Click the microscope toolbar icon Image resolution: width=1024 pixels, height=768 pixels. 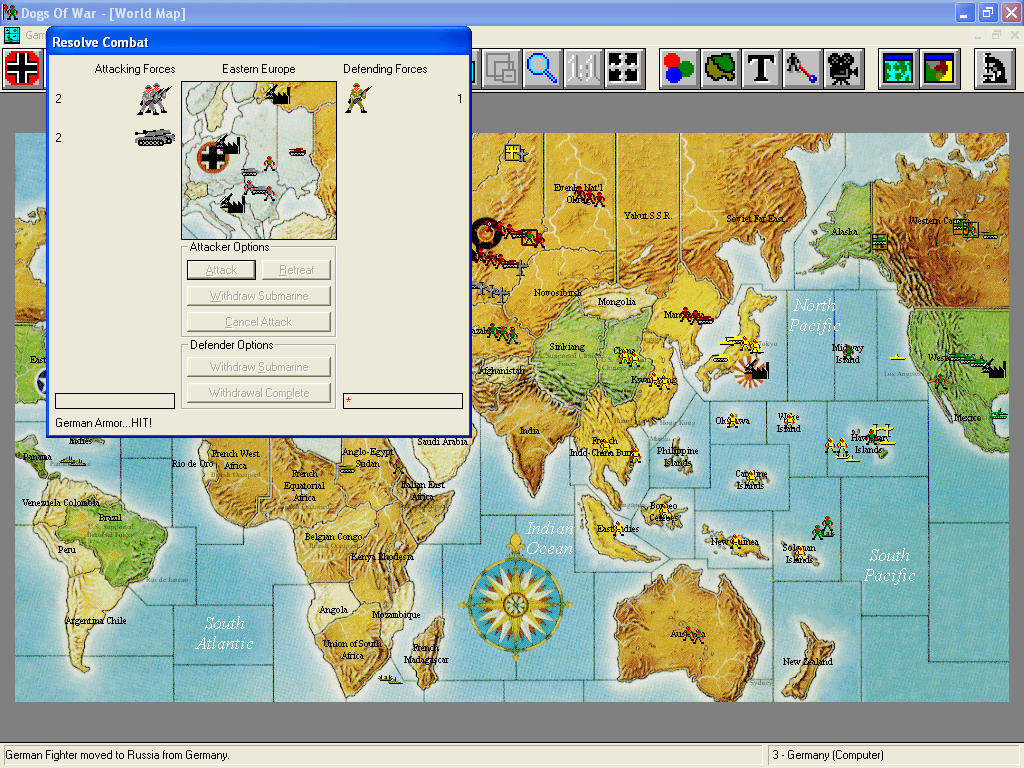994,68
